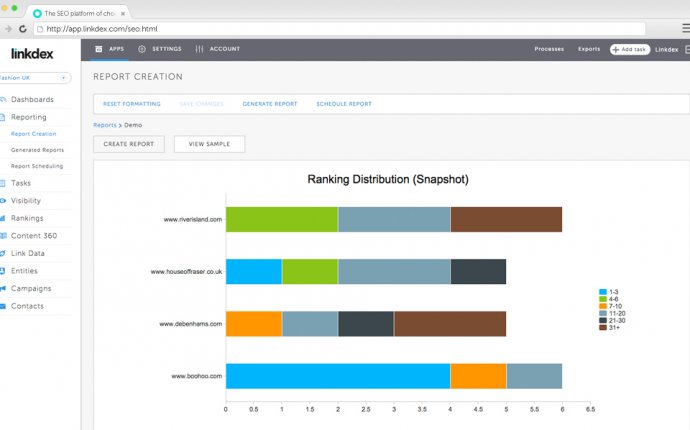Screen dimensions: 690x430
Task: Open Settings via the gear icon
Action: tap(142, 48)
